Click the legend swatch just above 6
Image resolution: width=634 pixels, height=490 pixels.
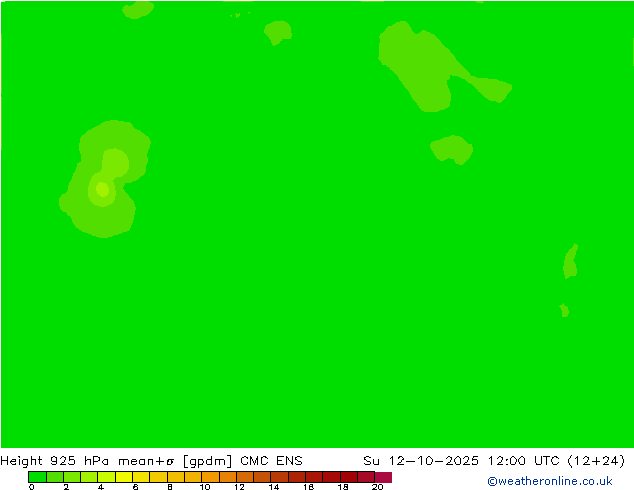click(141, 477)
